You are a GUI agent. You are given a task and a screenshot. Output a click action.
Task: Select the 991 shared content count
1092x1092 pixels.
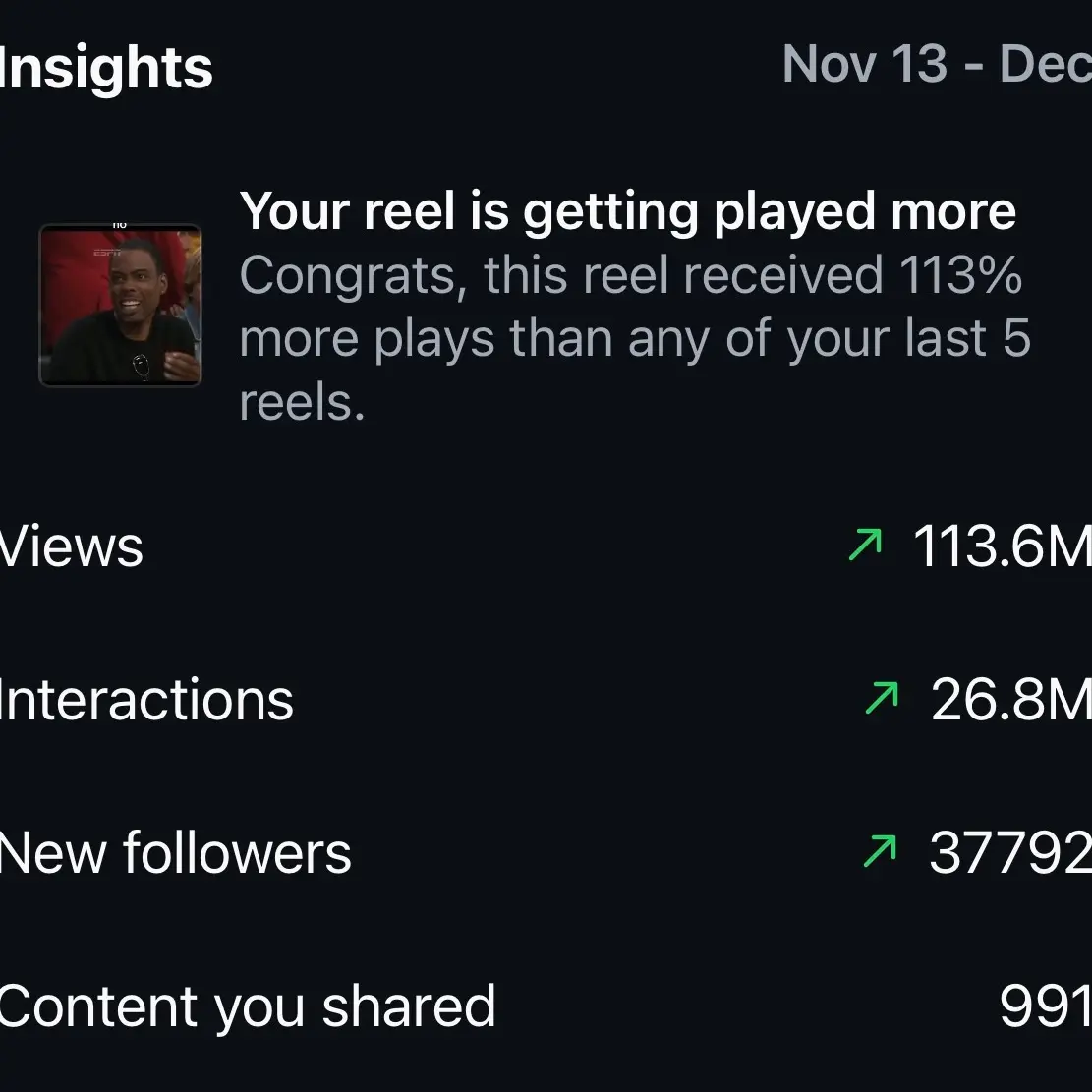coord(1044,1006)
